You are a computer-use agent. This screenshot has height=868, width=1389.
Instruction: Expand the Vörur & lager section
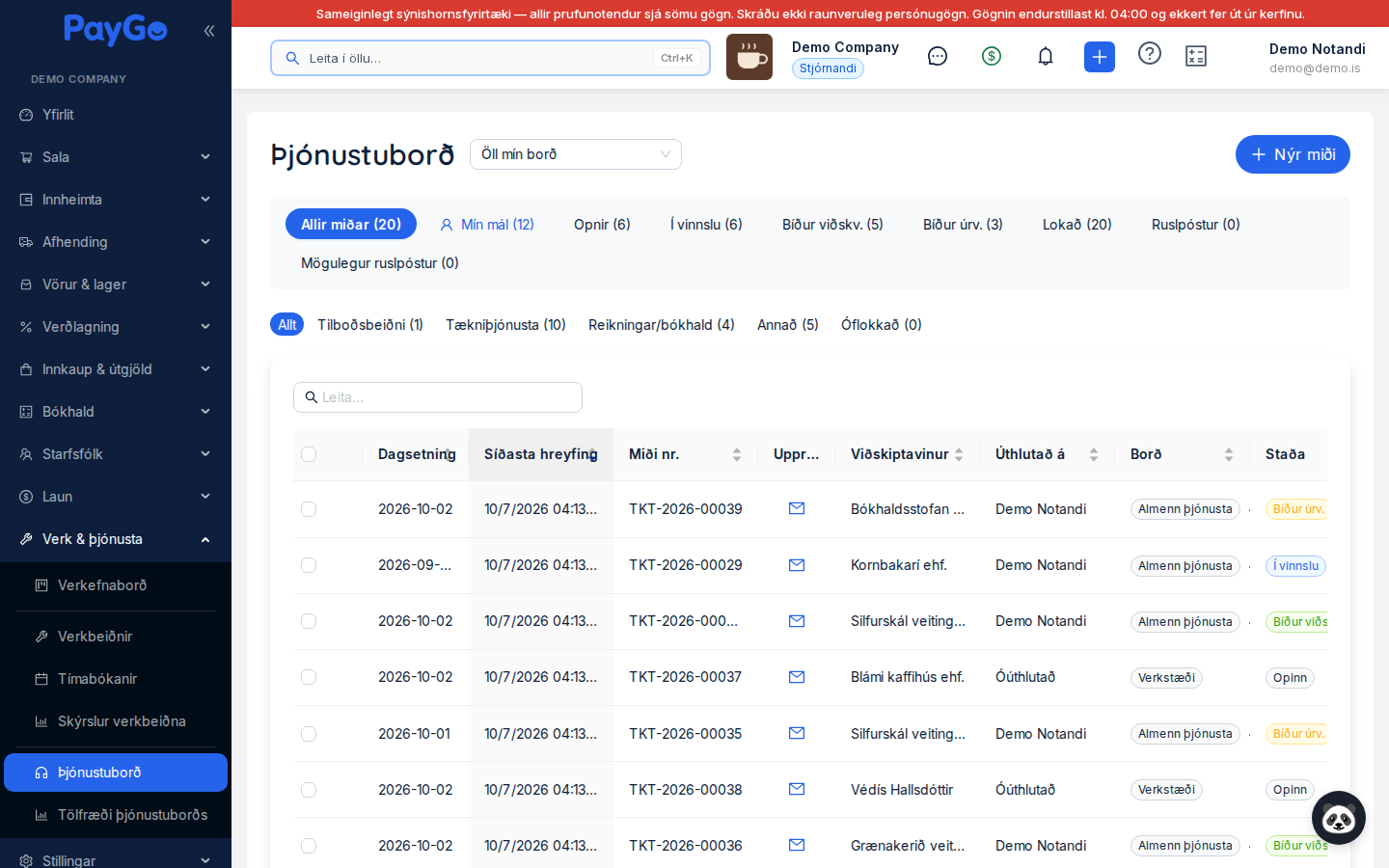(x=116, y=285)
